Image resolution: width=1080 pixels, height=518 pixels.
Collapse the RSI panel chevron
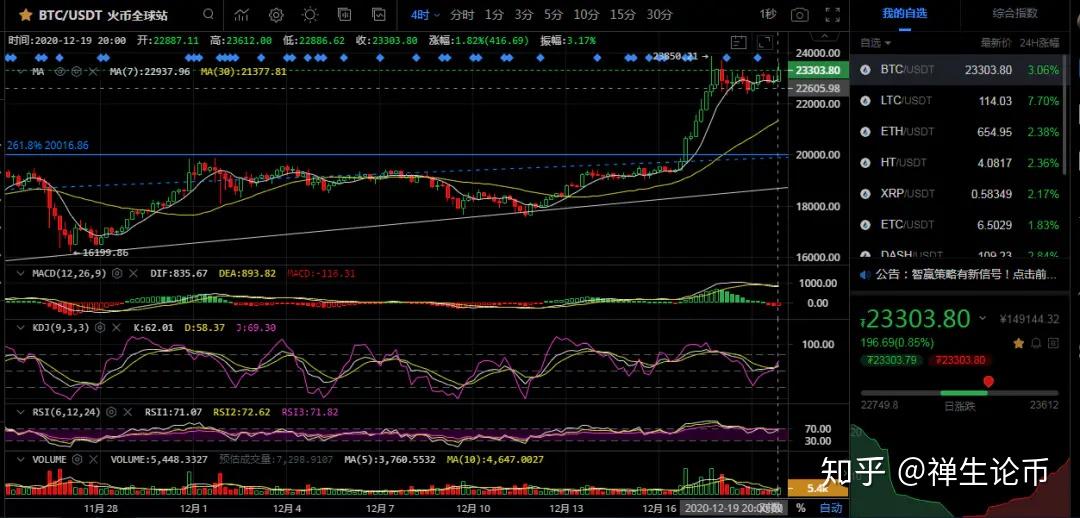[21, 412]
